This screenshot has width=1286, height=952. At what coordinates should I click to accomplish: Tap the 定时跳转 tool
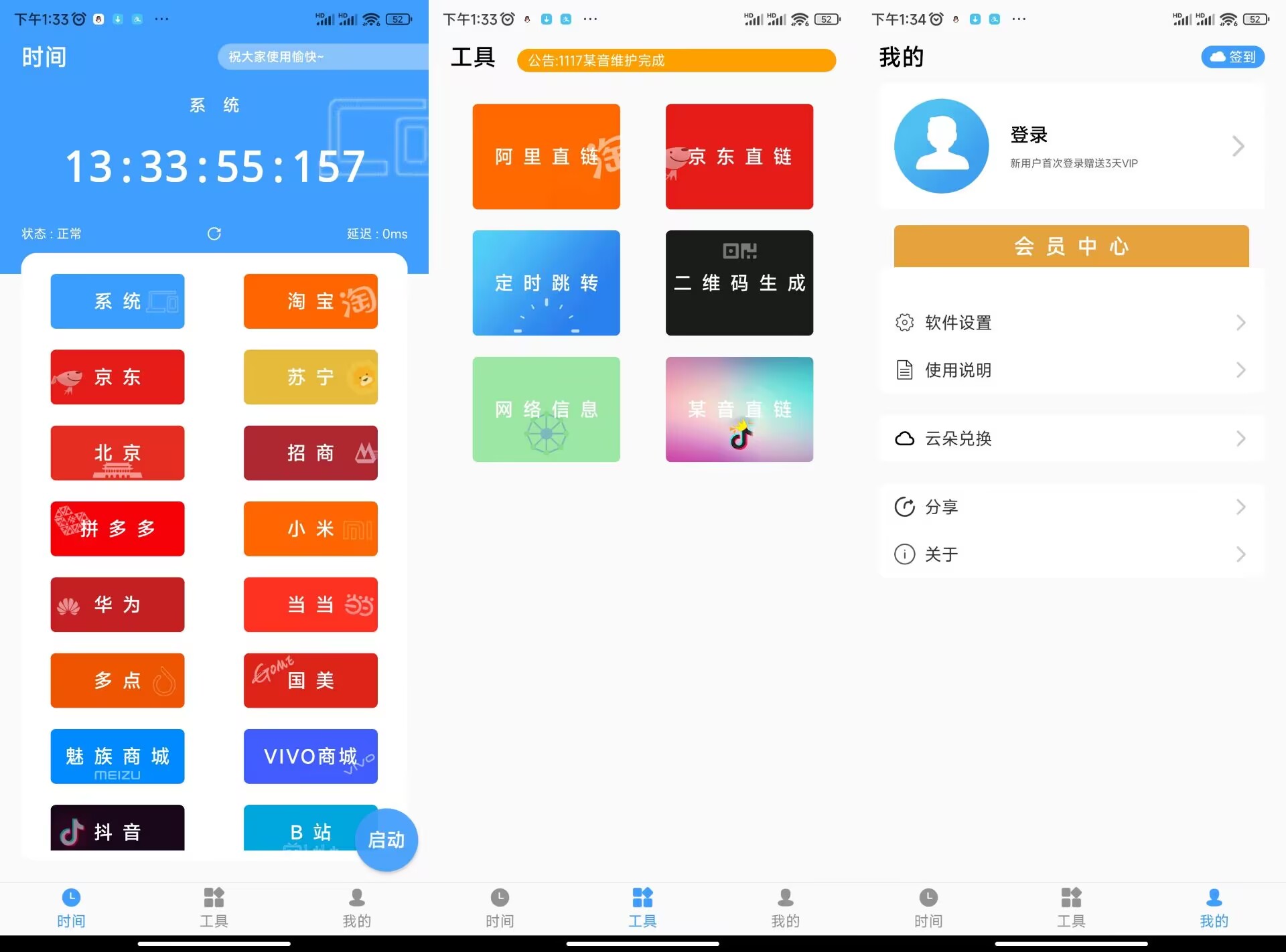coord(546,283)
